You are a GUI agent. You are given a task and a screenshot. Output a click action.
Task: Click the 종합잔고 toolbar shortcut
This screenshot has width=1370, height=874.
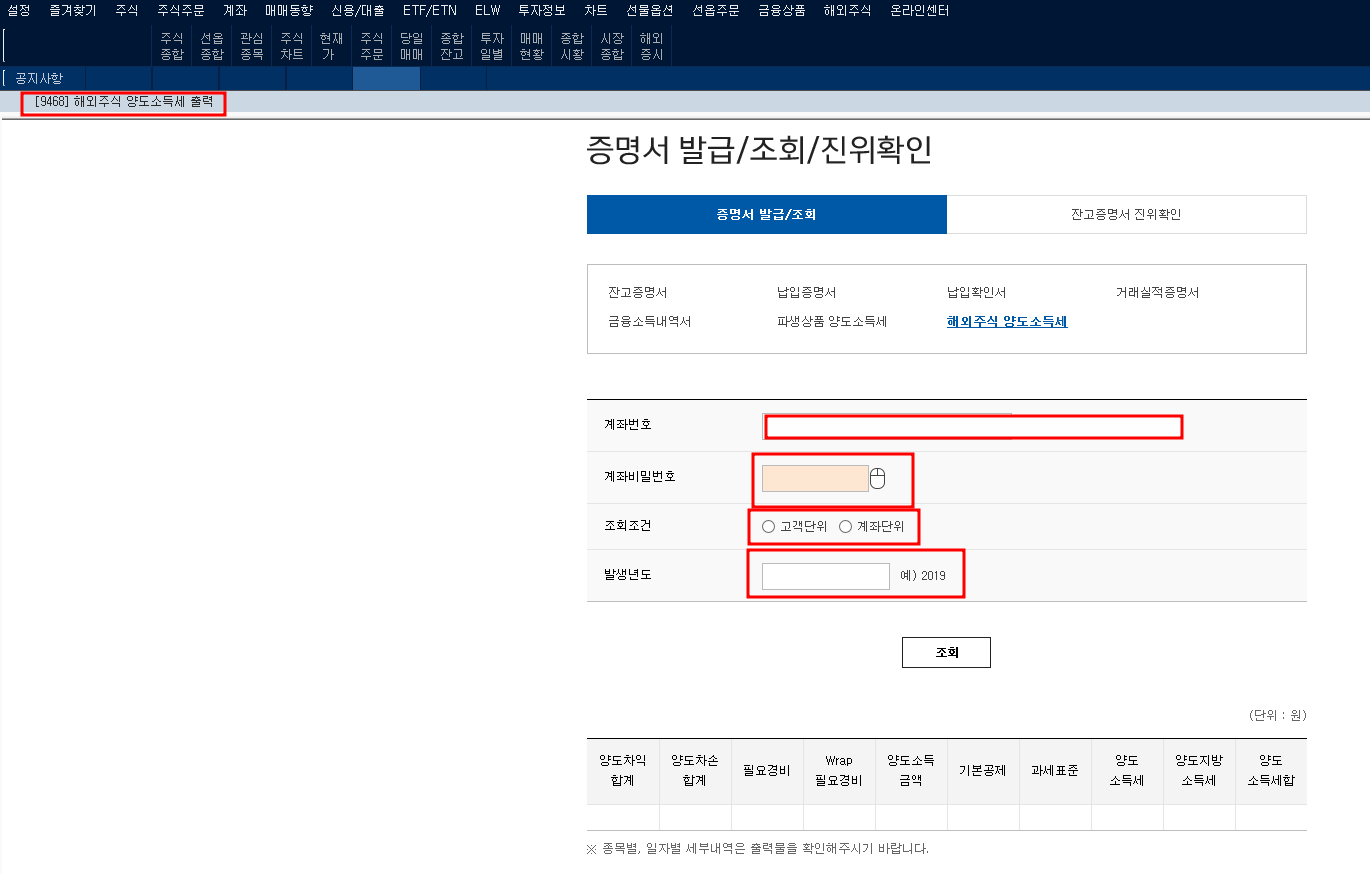[452, 46]
